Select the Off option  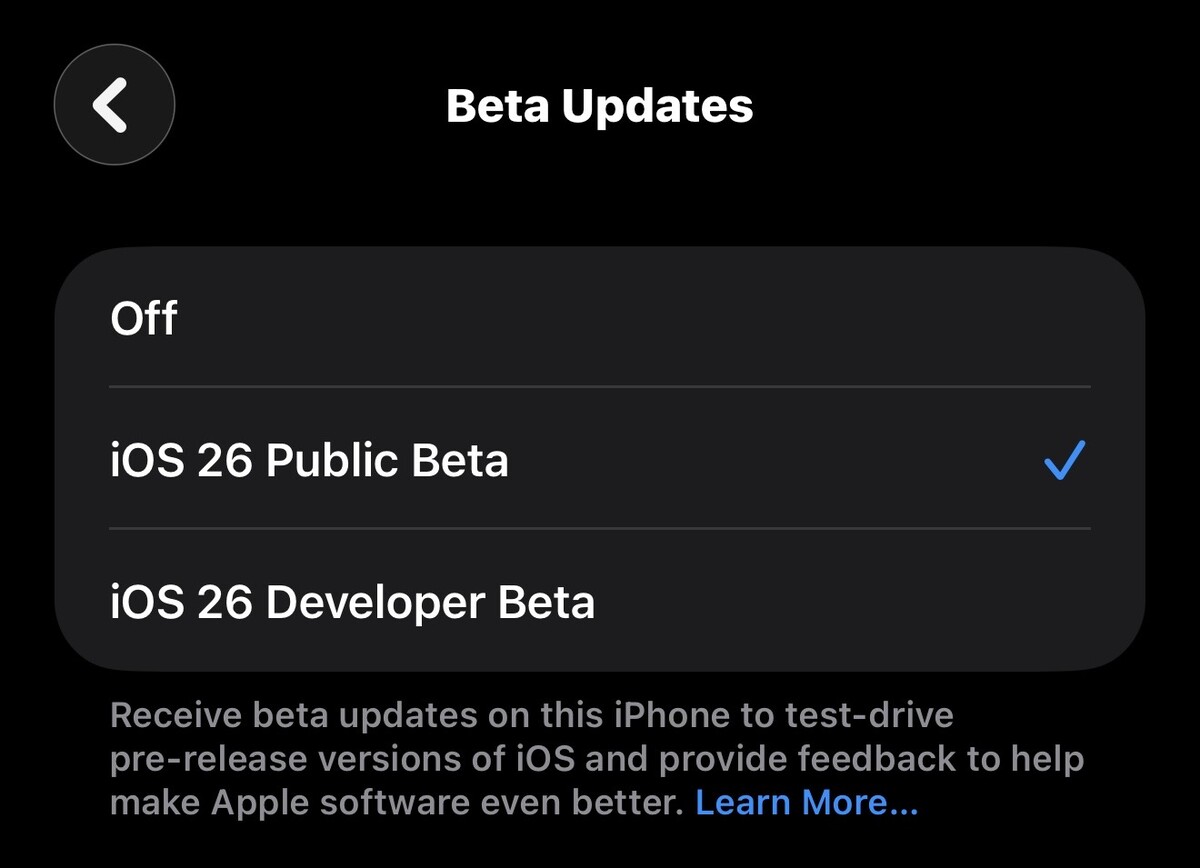tap(600, 319)
